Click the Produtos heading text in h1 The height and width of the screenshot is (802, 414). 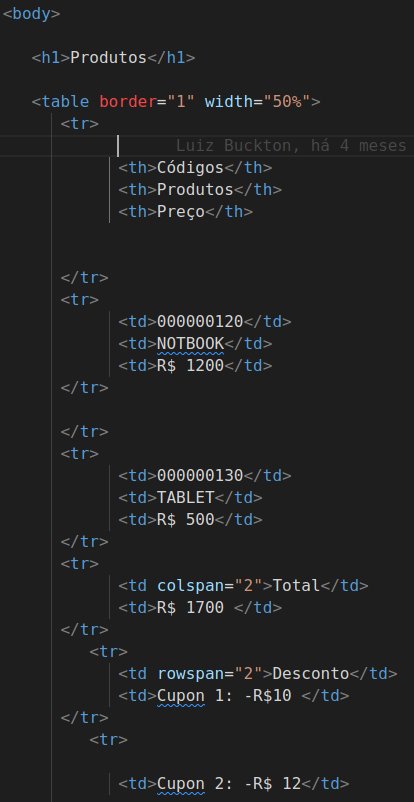click(108, 58)
